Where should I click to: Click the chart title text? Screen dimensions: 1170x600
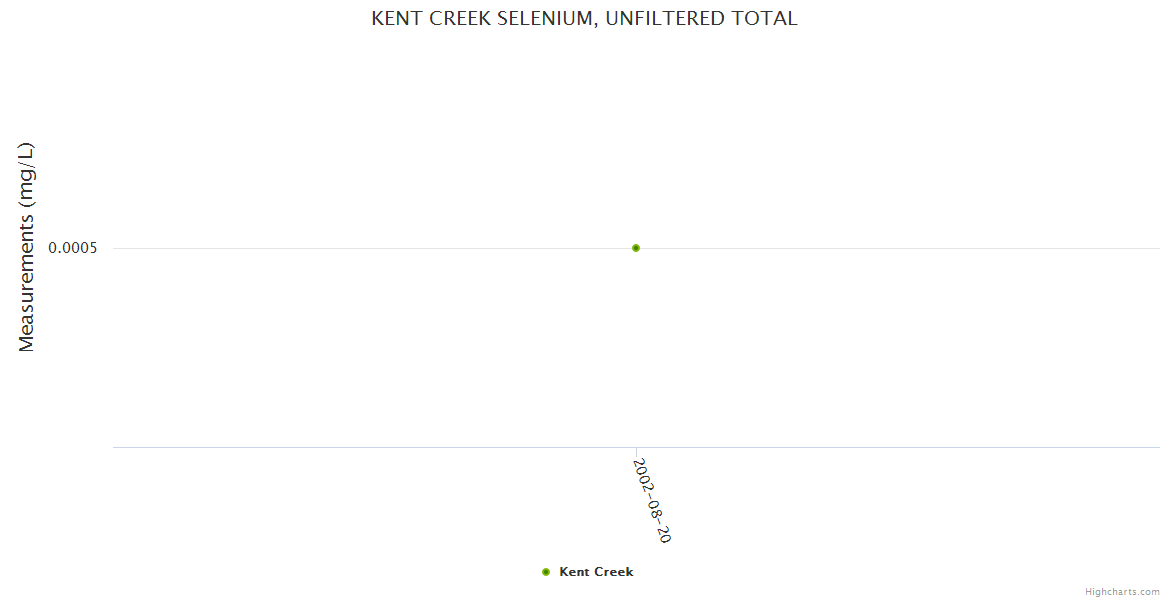584,19
